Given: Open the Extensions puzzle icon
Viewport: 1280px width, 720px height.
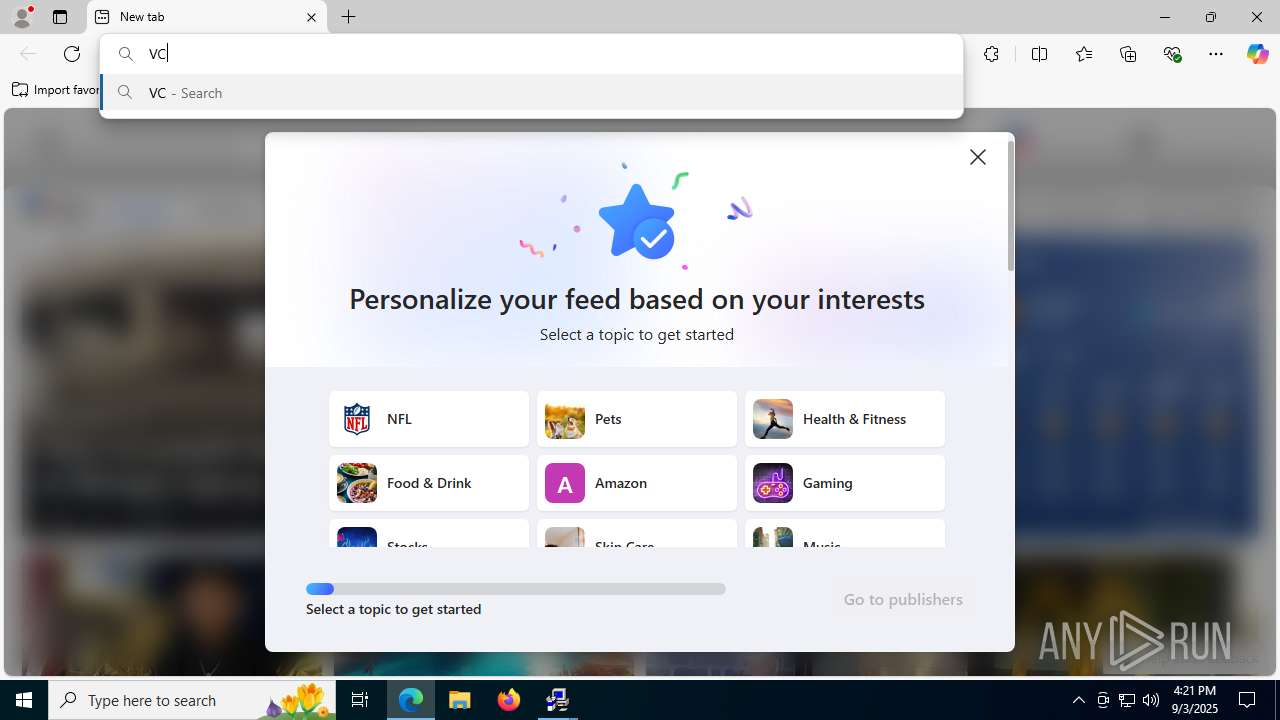Looking at the screenshot, I should pyautogui.click(x=991, y=54).
